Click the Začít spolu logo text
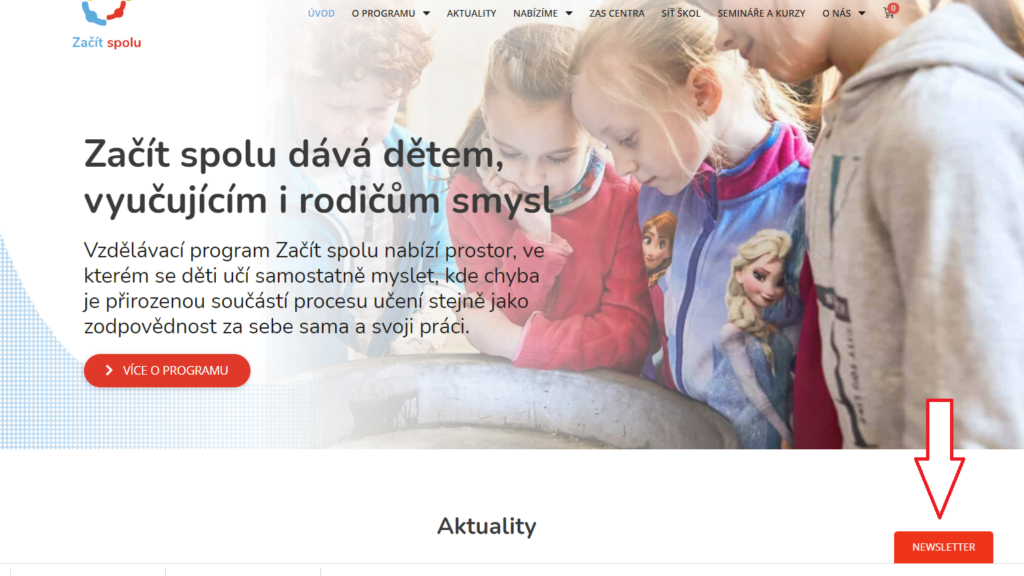Screen dimensions: 1024x576 106,42
